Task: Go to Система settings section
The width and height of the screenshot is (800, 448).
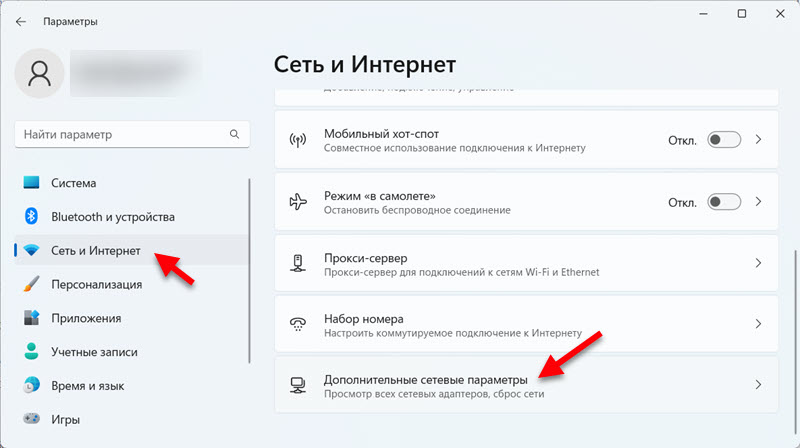Action: pos(73,183)
